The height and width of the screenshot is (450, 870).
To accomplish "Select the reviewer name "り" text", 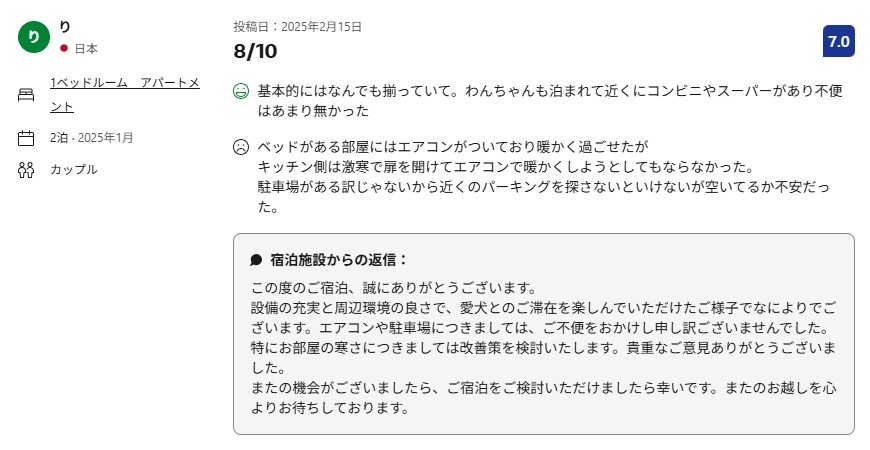I will (65, 26).
